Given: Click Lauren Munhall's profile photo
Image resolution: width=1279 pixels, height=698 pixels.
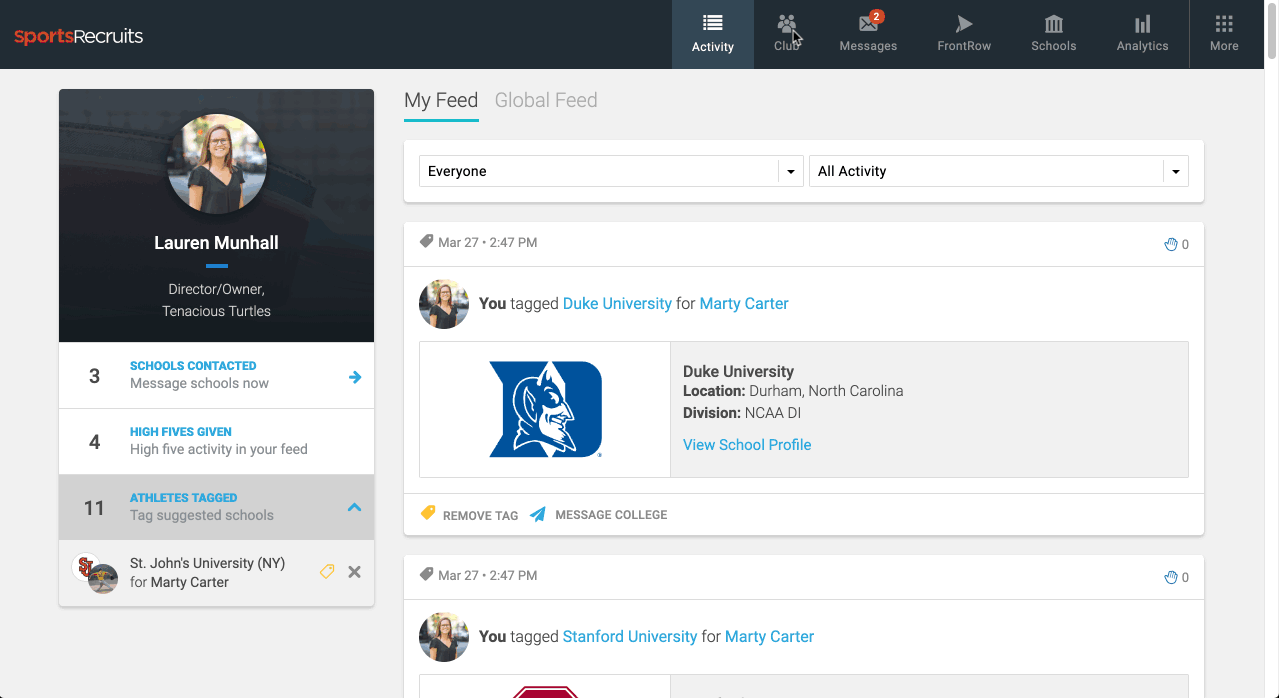Looking at the screenshot, I should 217,164.
